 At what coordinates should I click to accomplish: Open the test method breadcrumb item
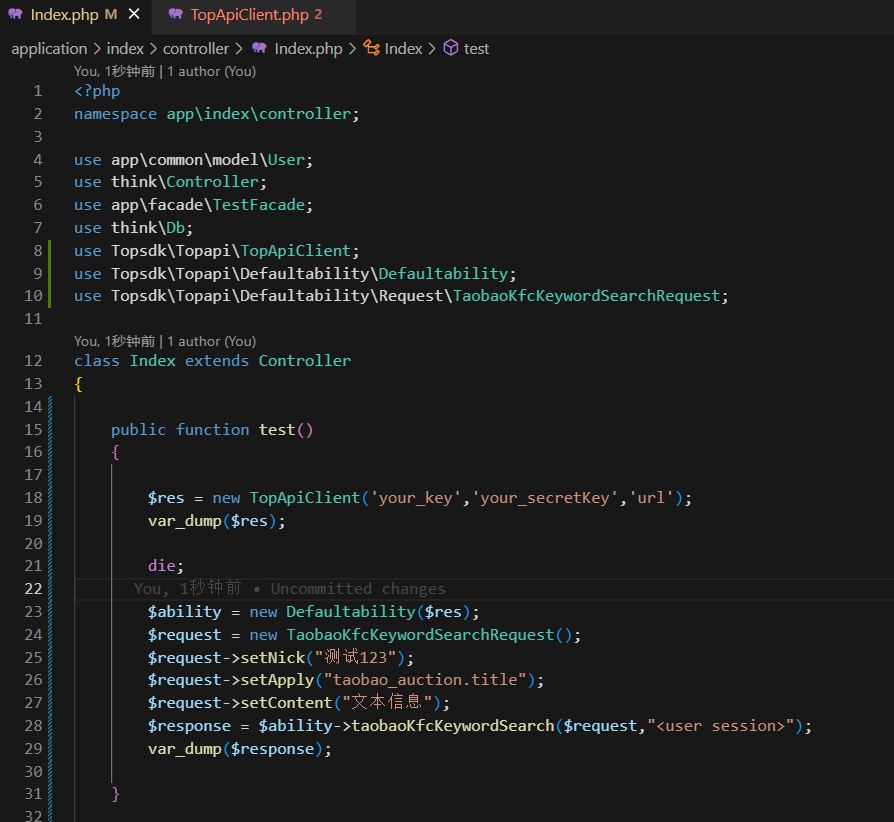tap(477, 48)
